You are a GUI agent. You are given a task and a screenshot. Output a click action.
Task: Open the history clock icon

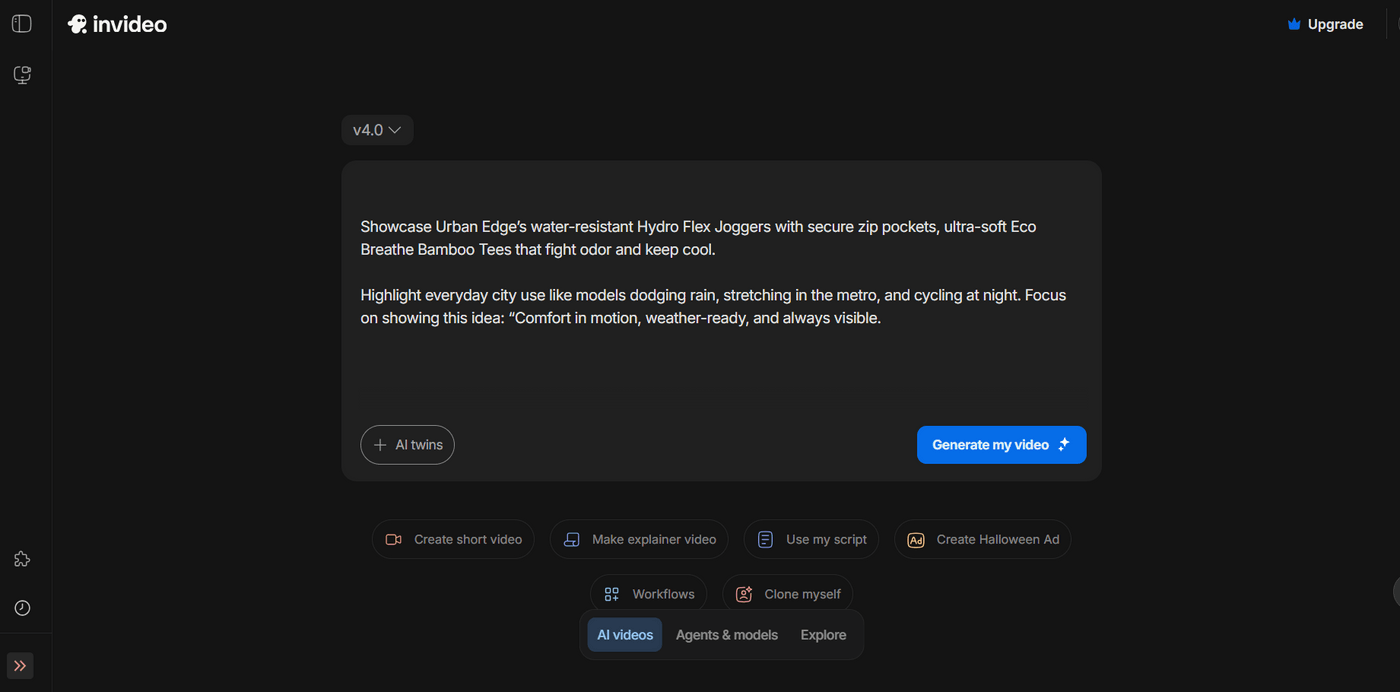click(22, 608)
